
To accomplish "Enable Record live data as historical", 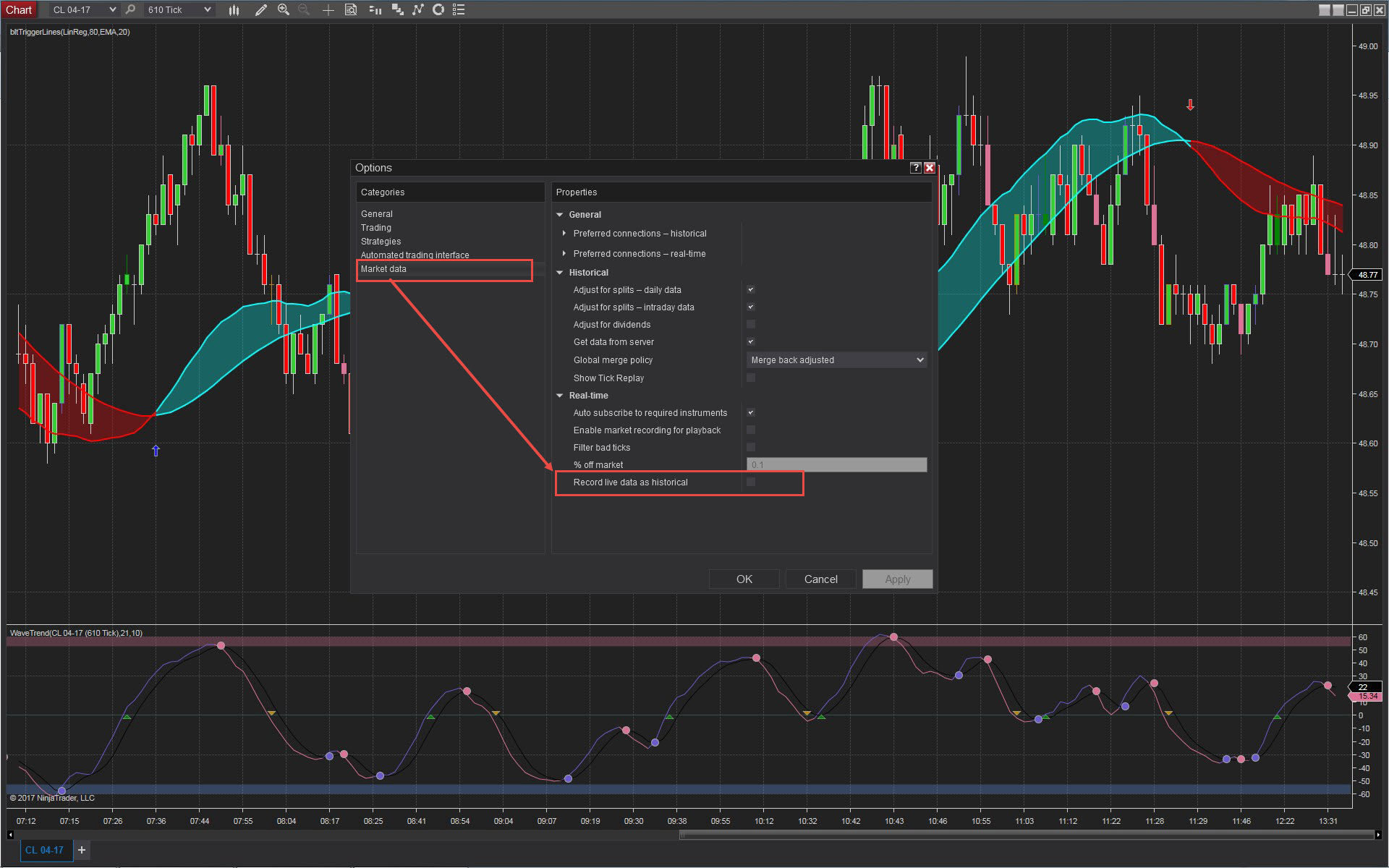I will (751, 482).
